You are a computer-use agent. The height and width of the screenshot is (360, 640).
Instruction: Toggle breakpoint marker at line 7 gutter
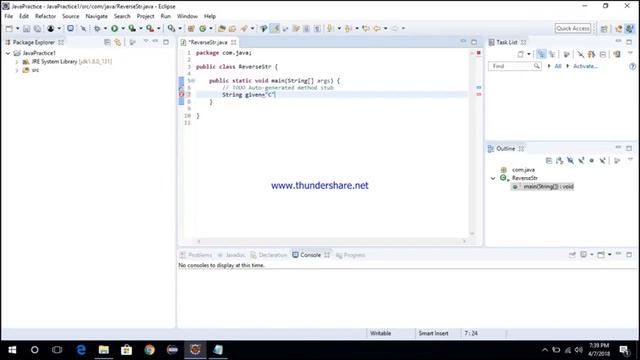click(x=182, y=95)
